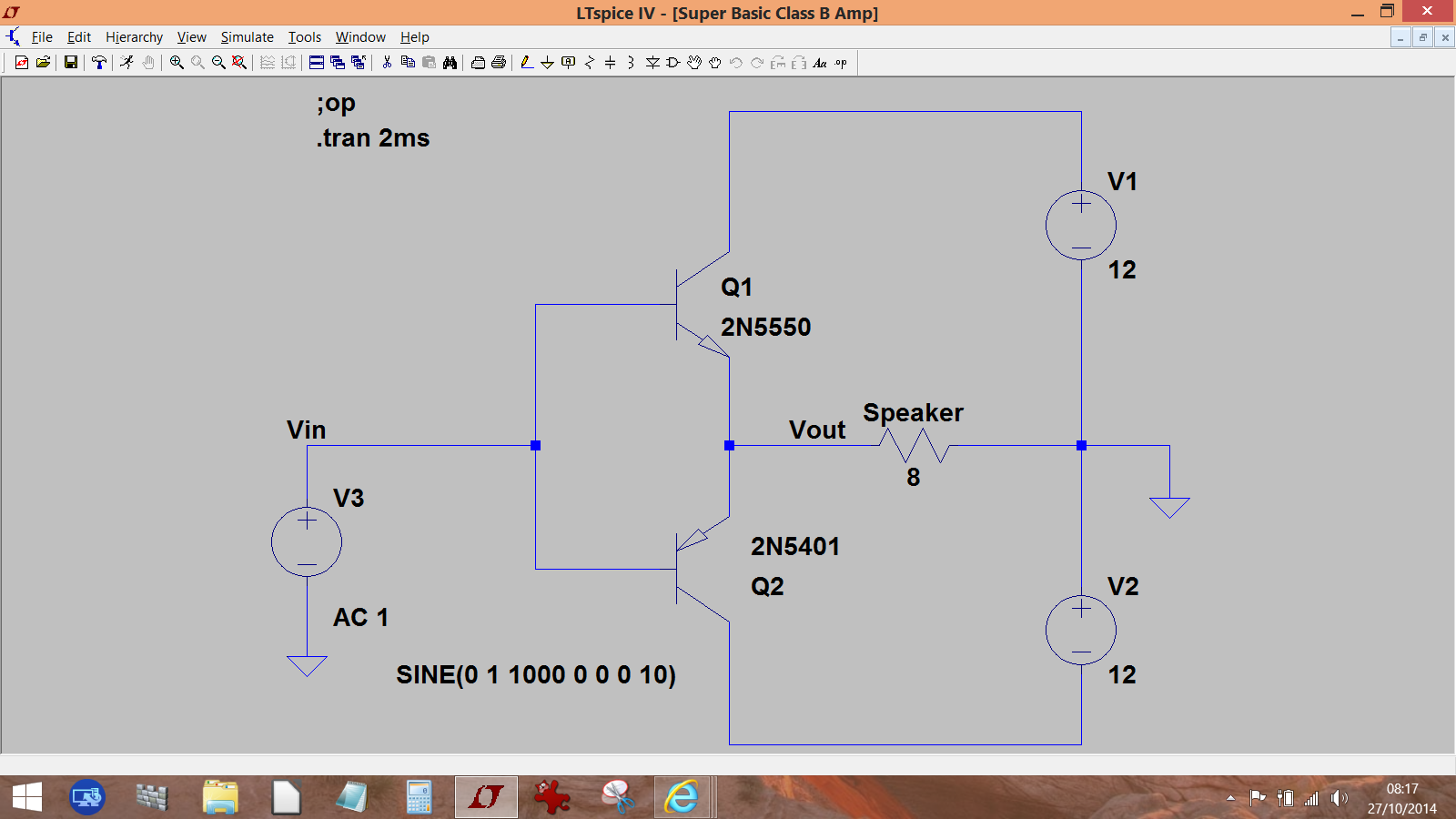Close all windows using the toolbar icon
The width and height of the screenshot is (1456, 819).
pyautogui.click(x=359, y=63)
